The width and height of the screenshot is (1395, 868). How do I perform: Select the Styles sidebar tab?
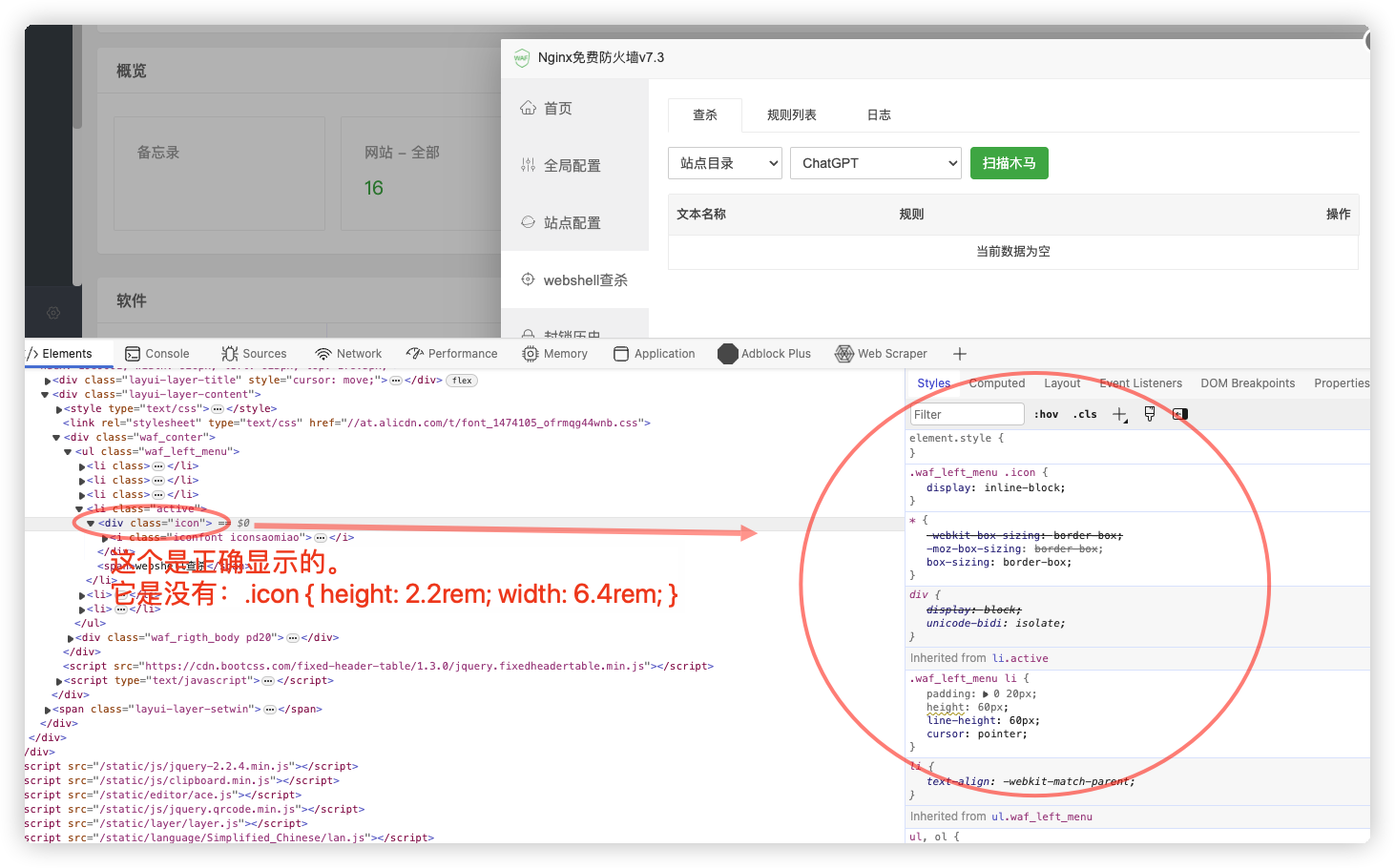point(934,383)
